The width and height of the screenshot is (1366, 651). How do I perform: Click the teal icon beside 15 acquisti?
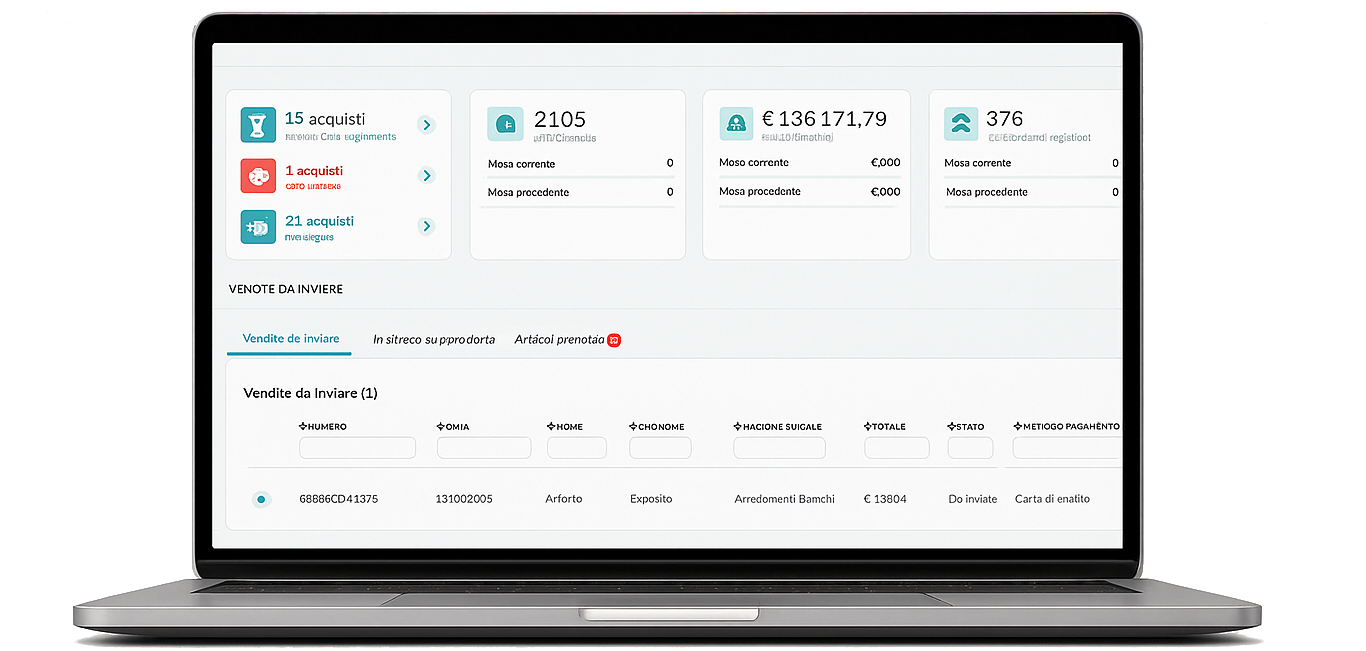258,125
